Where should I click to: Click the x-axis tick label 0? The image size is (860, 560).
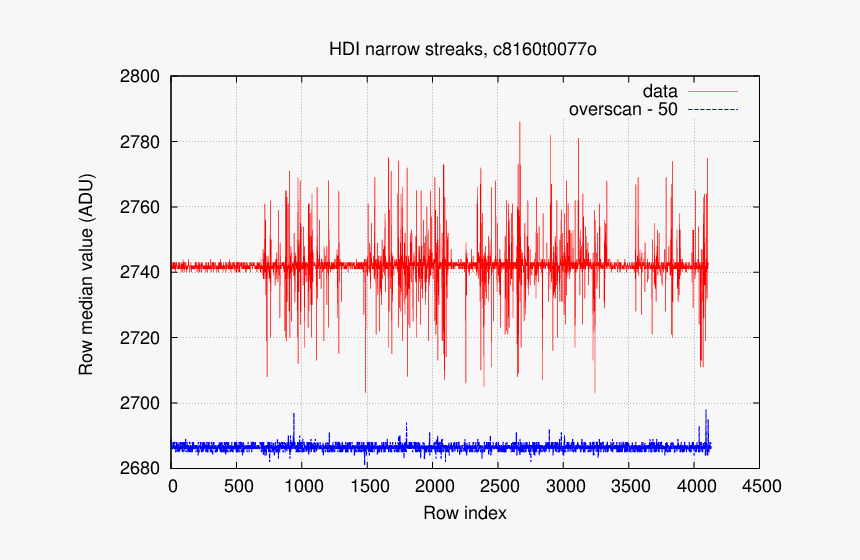(x=172, y=486)
